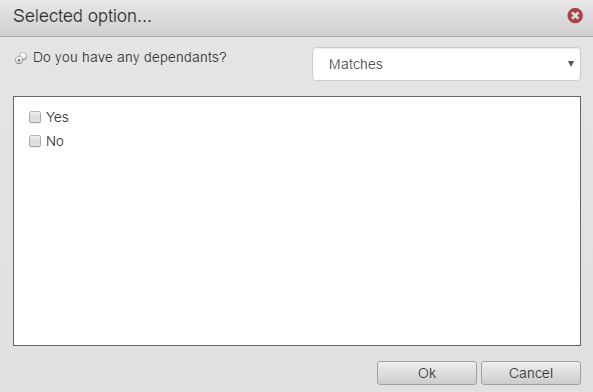This screenshot has width=593, height=392.
Task: Click the 'Do you have any dependants?' label
Action: point(130,57)
